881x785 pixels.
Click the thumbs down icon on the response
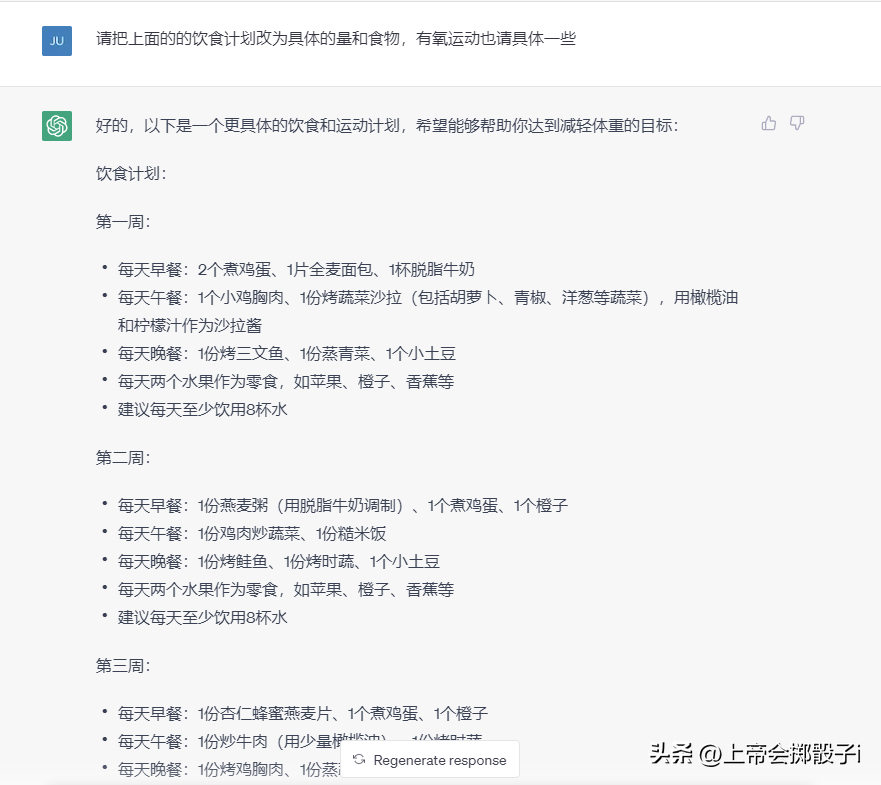(x=797, y=123)
